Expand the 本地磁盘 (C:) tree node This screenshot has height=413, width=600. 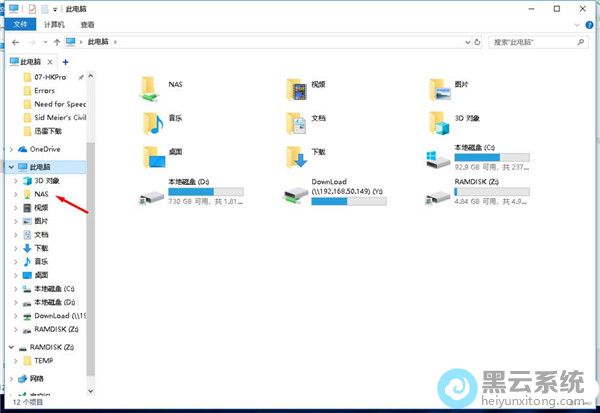pos(16,289)
